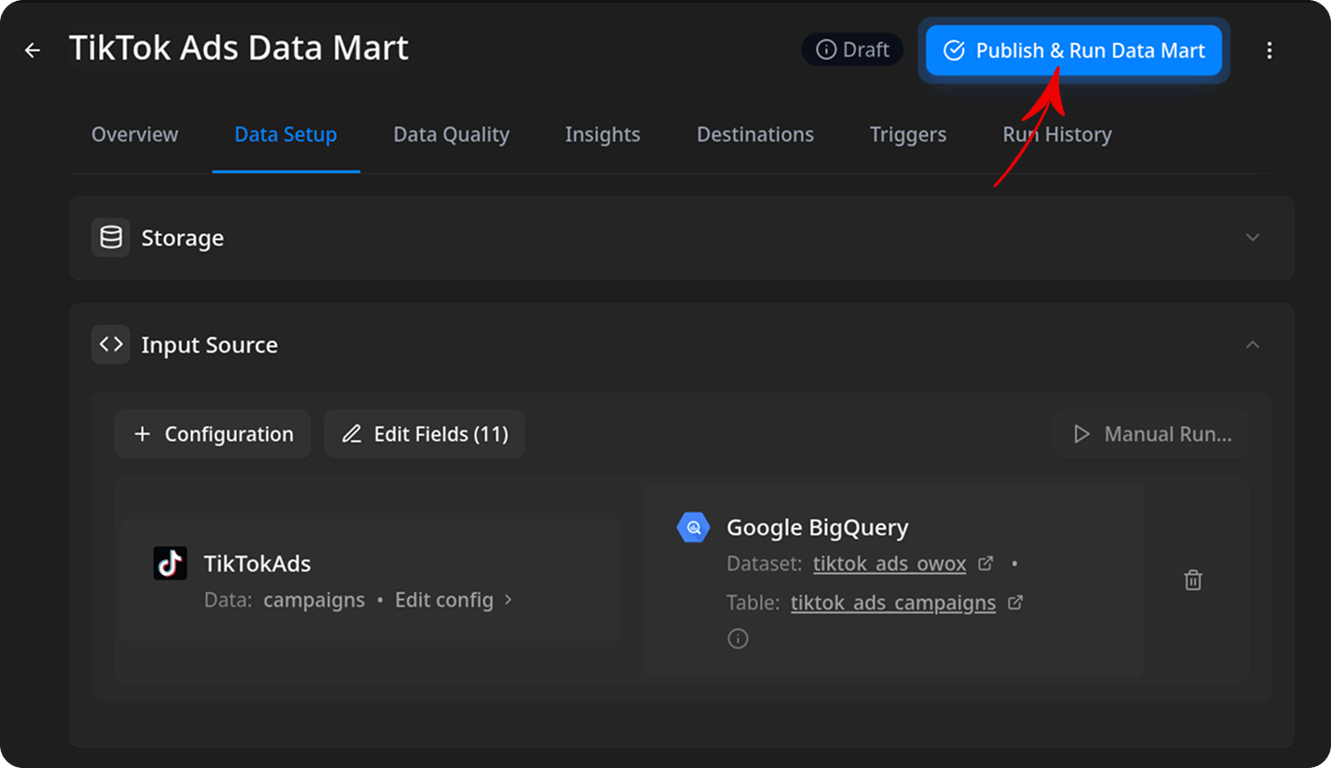Image resolution: width=1331 pixels, height=768 pixels.
Task: Open the Data Quality tab
Action: 451,135
